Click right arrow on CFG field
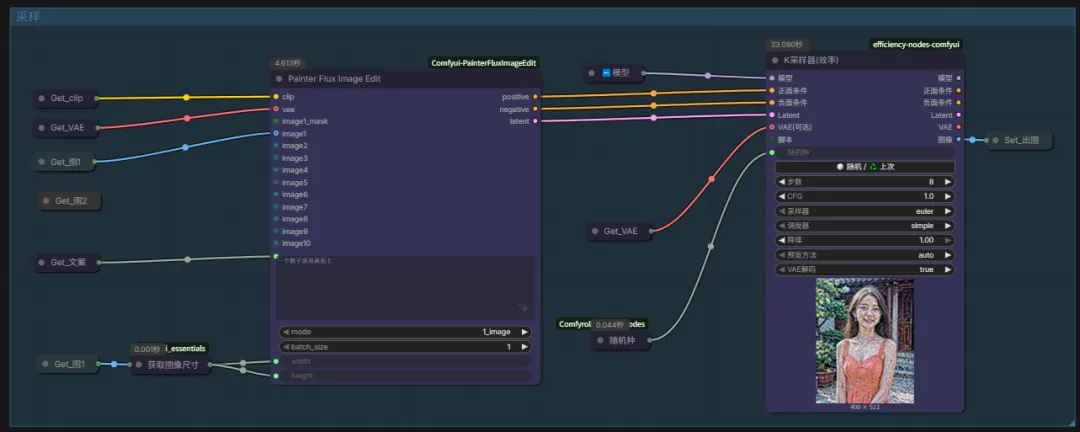The width and height of the screenshot is (1080, 432). coord(948,196)
